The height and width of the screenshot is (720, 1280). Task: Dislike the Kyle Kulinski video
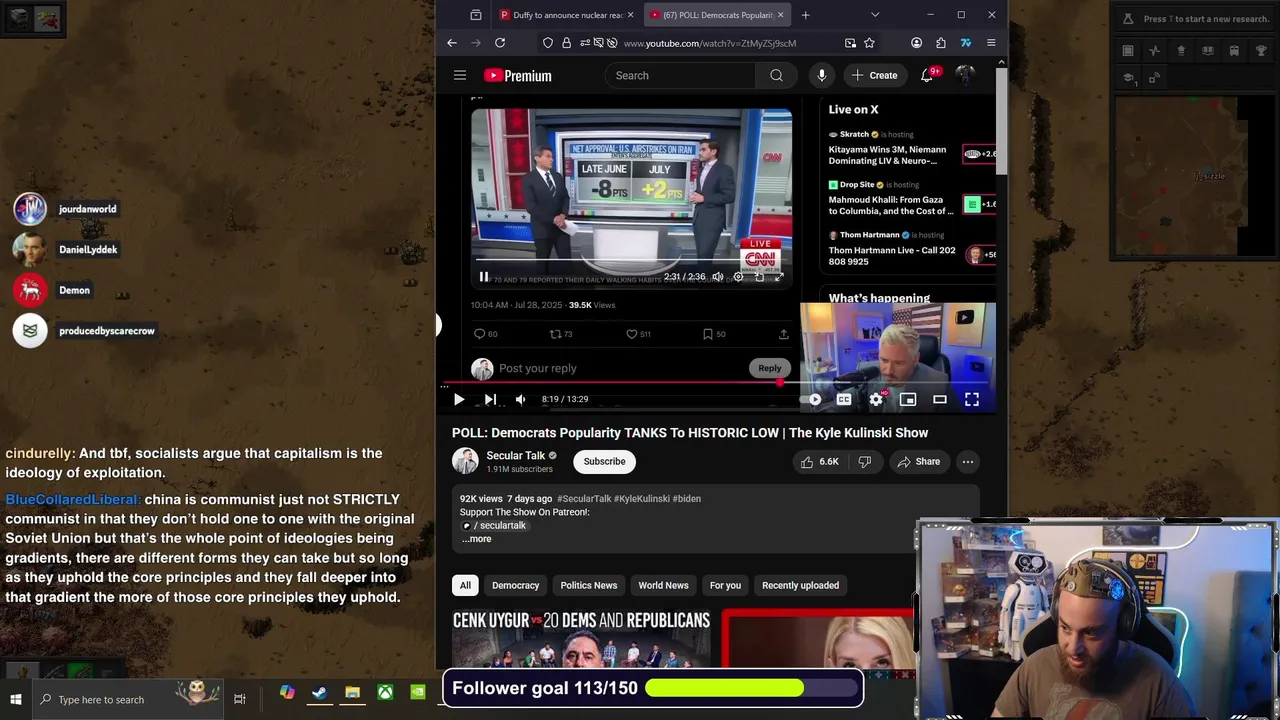865,461
